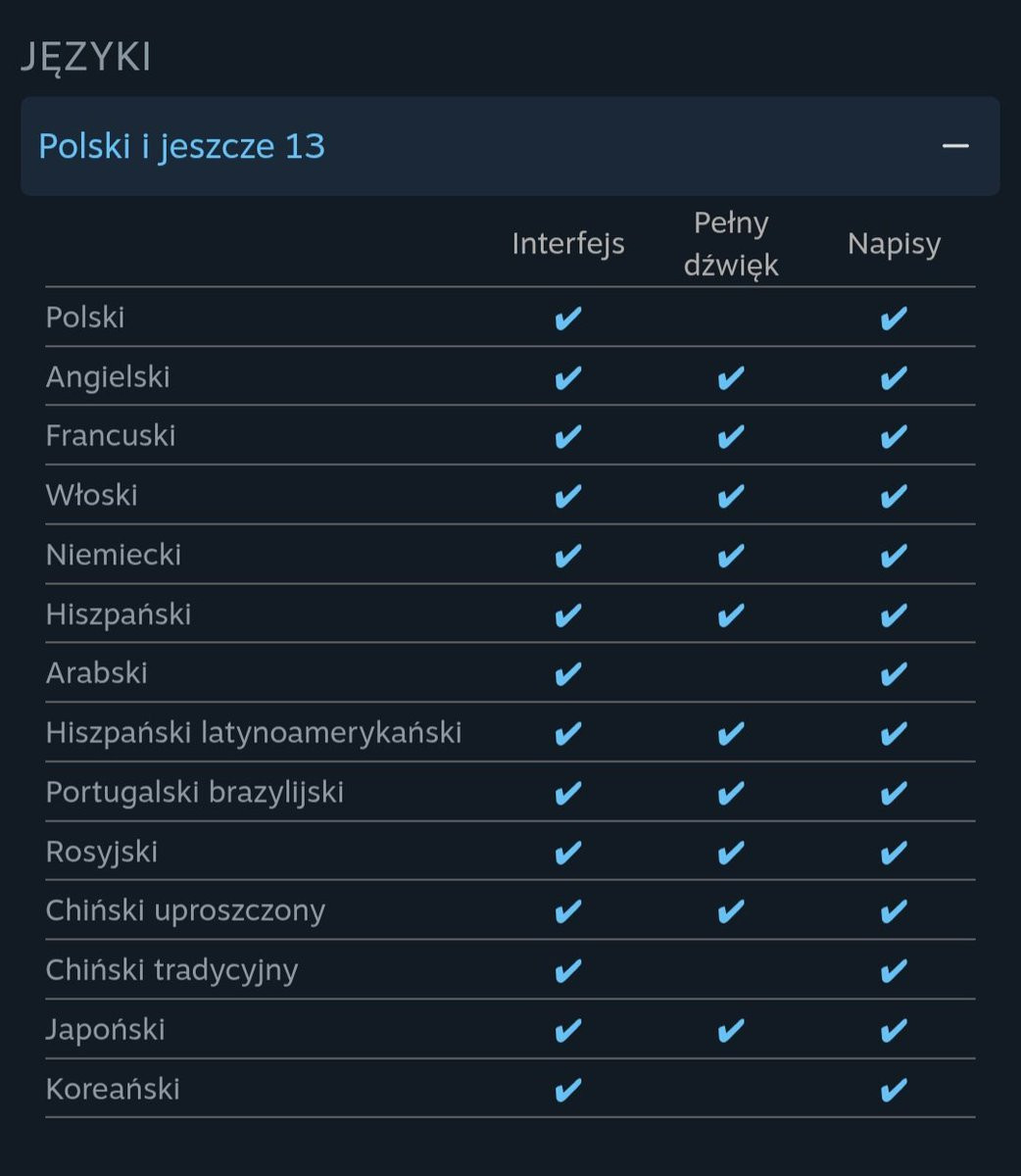The height and width of the screenshot is (1176, 1021).
Task: Click Japoński full audio checkmark
Action: (731, 1030)
